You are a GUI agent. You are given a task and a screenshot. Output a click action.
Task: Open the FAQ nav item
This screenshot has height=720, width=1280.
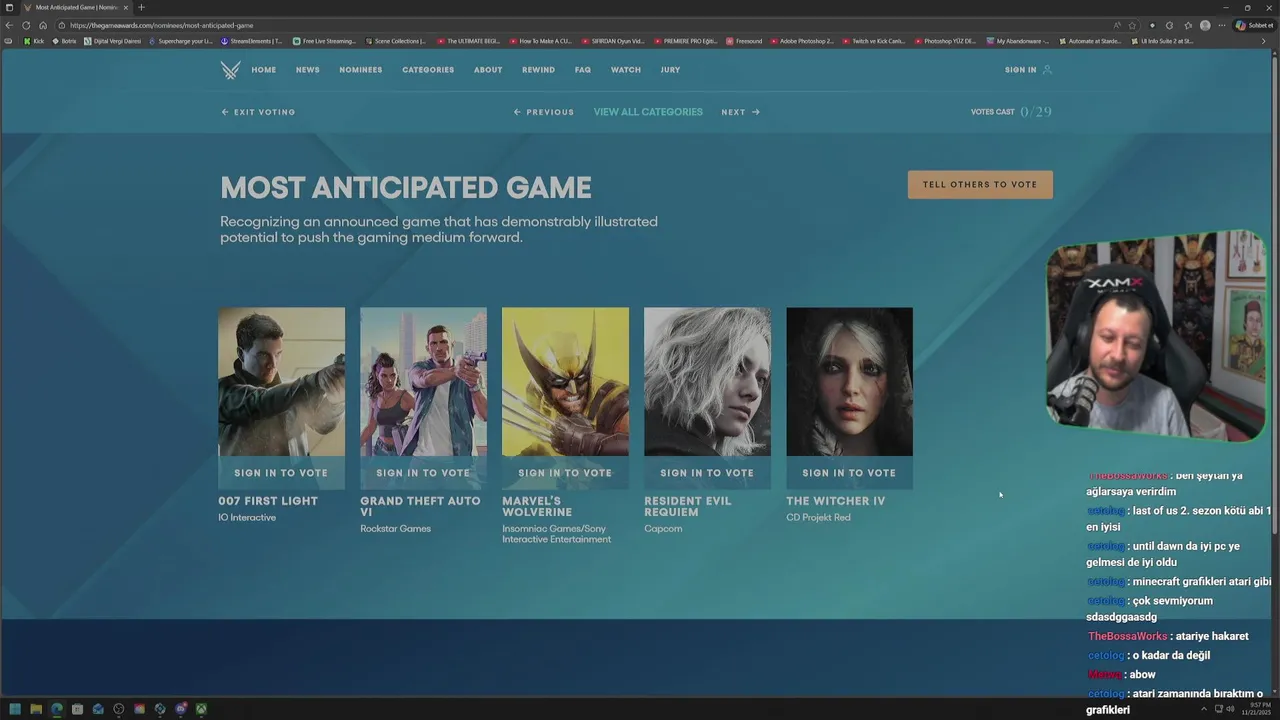[x=583, y=70]
